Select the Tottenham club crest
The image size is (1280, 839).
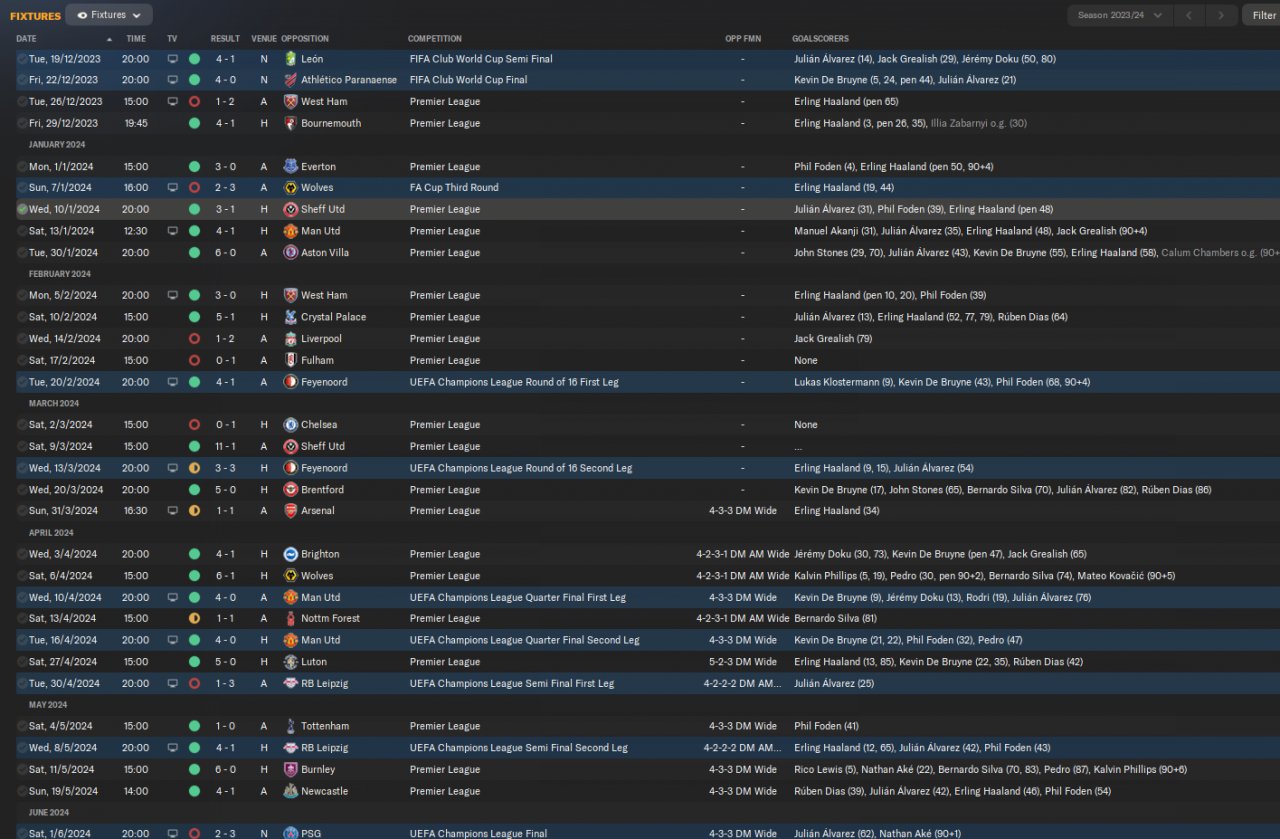(x=290, y=726)
